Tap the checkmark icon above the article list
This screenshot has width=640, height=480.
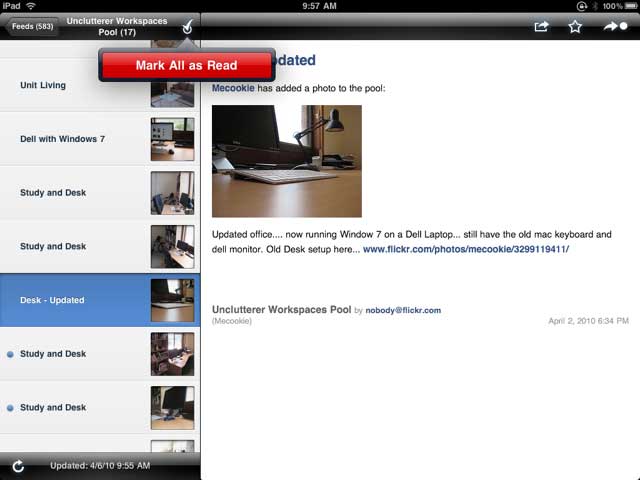point(186,28)
